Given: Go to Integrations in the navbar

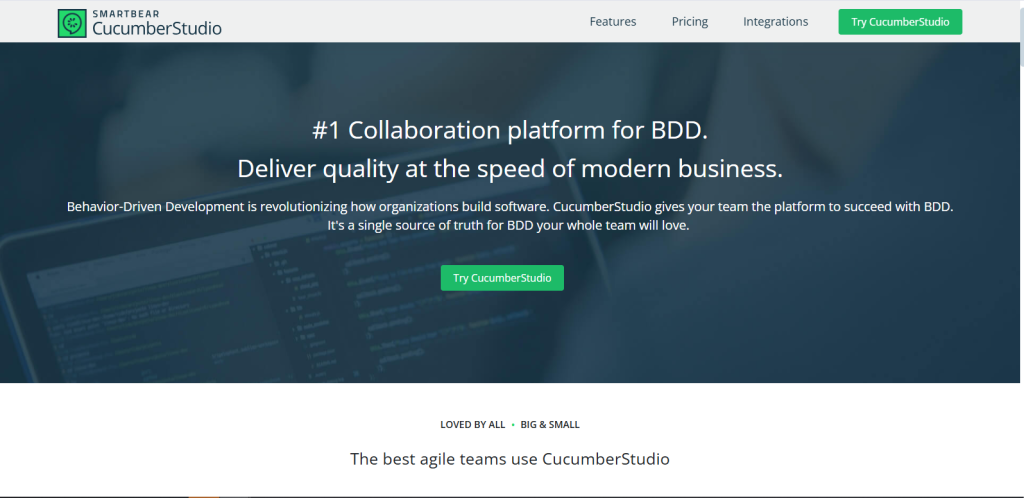Looking at the screenshot, I should click(x=775, y=22).
